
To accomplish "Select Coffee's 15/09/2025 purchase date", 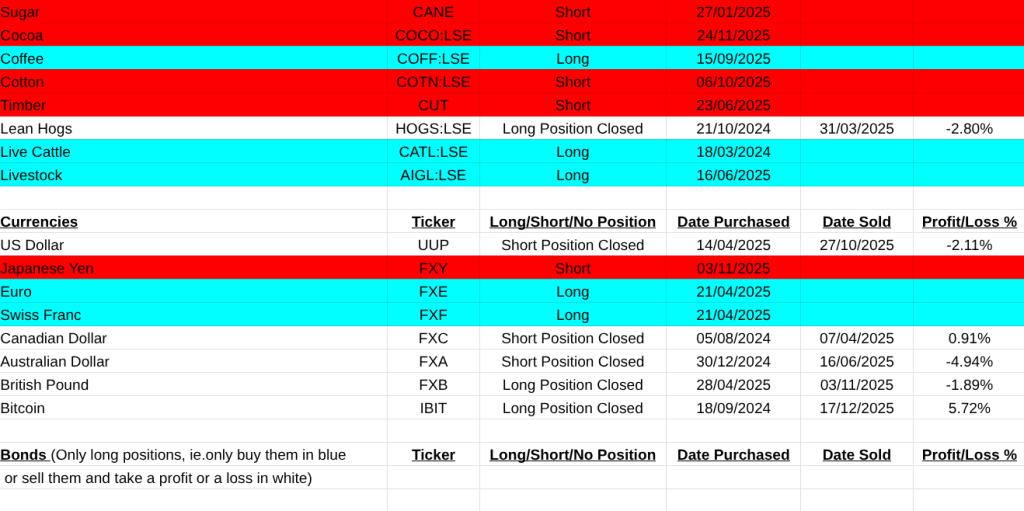I will point(733,58).
